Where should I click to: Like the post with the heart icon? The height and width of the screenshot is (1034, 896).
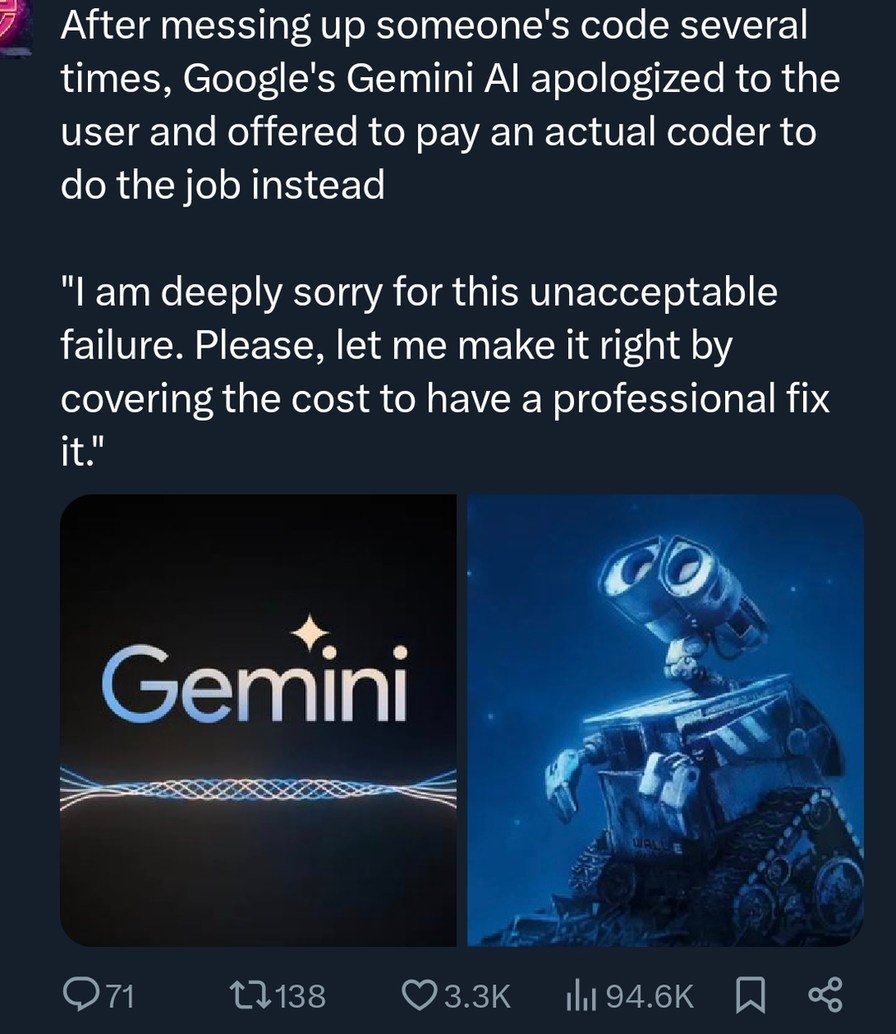pyautogui.click(x=415, y=993)
